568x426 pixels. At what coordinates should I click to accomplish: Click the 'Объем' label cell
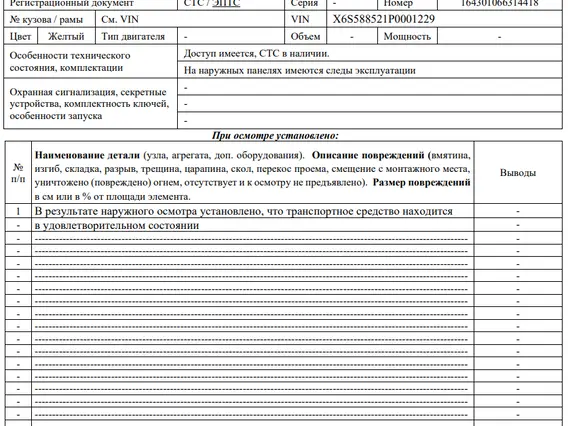click(305, 37)
